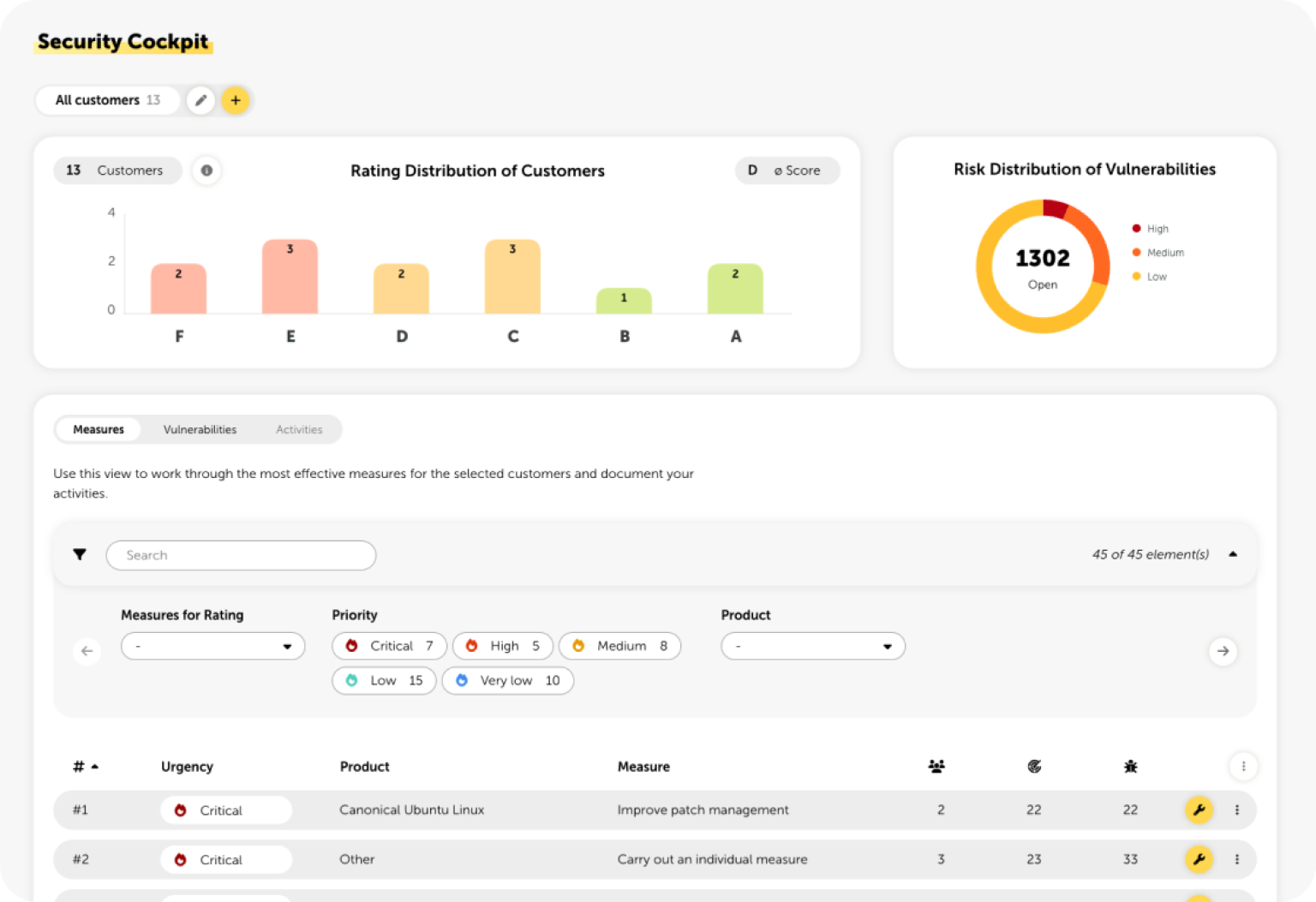Click the wrench icon for measure #1
Screen dimensions: 1316x902
[x=1199, y=809]
